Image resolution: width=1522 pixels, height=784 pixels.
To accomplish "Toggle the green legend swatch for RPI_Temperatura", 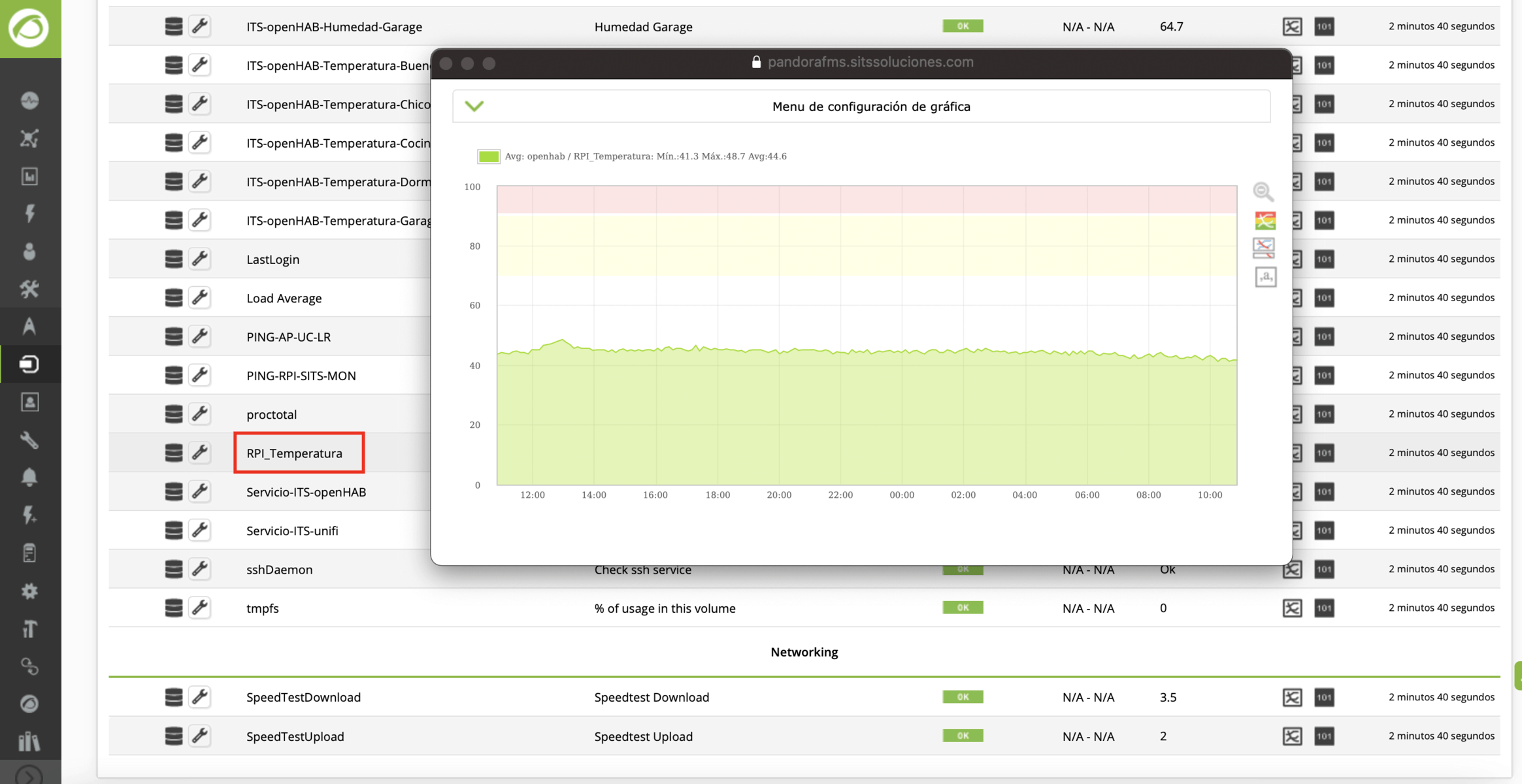I will point(488,156).
